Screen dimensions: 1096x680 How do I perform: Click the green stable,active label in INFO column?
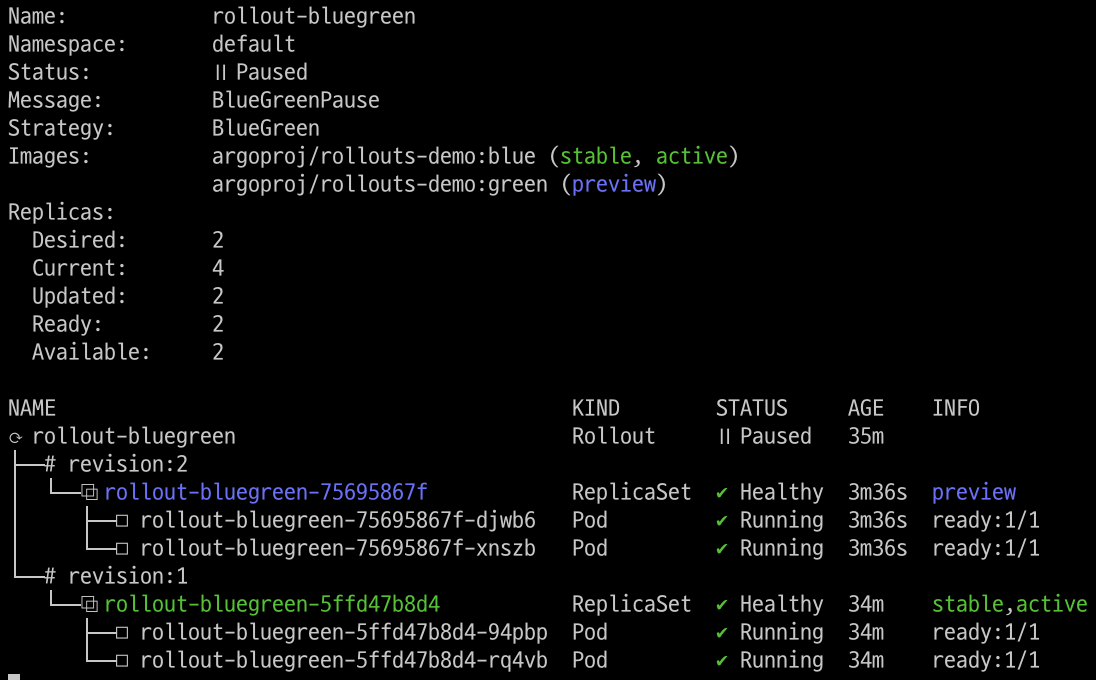coord(1009,604)
